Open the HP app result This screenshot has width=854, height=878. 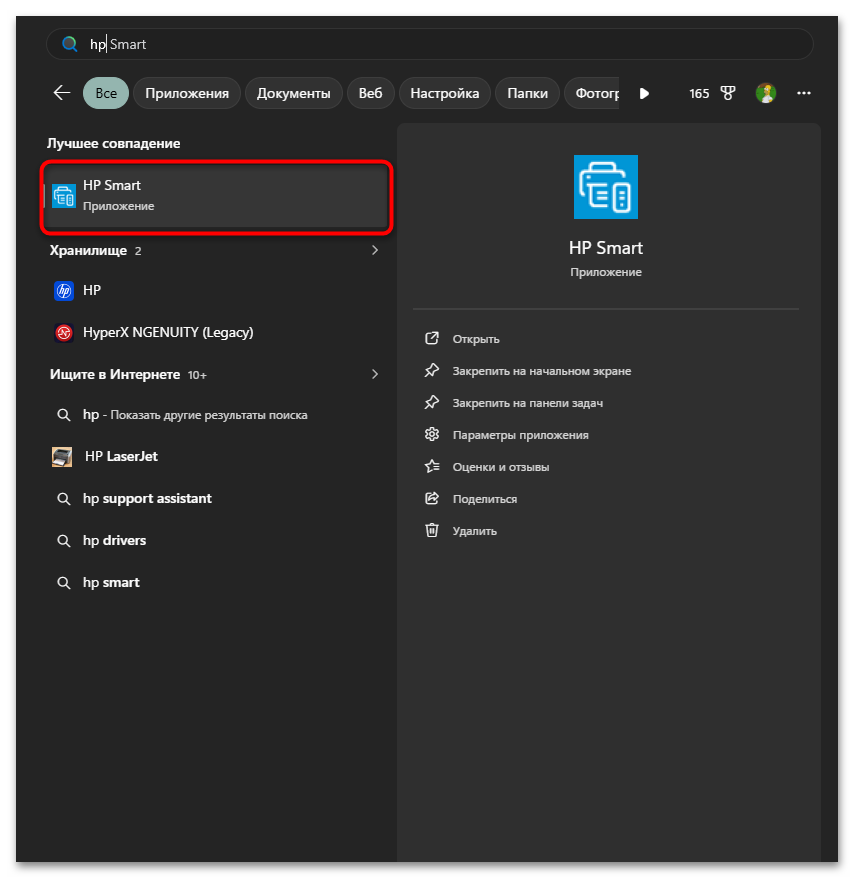pyautogui.click(x=216, y=290)
